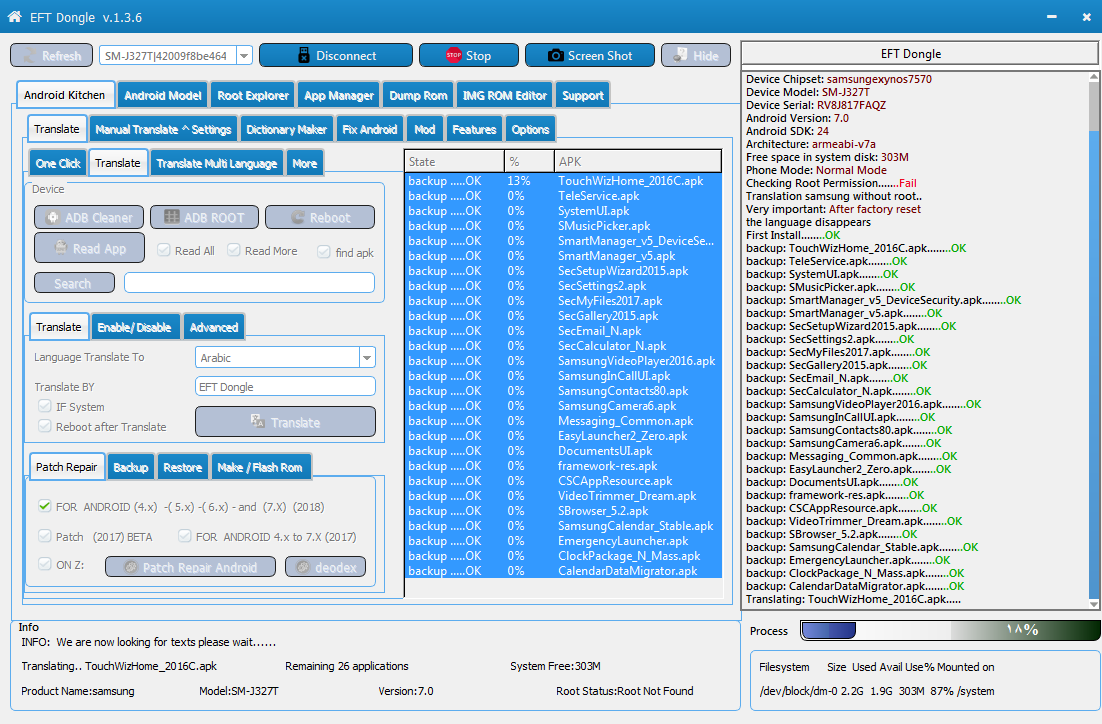Viewport: 1102px width, 724px height.
Task: Toggle FOR ANDROID 4.x to 7.X (2017) checkbox
Action: point(185,536)
